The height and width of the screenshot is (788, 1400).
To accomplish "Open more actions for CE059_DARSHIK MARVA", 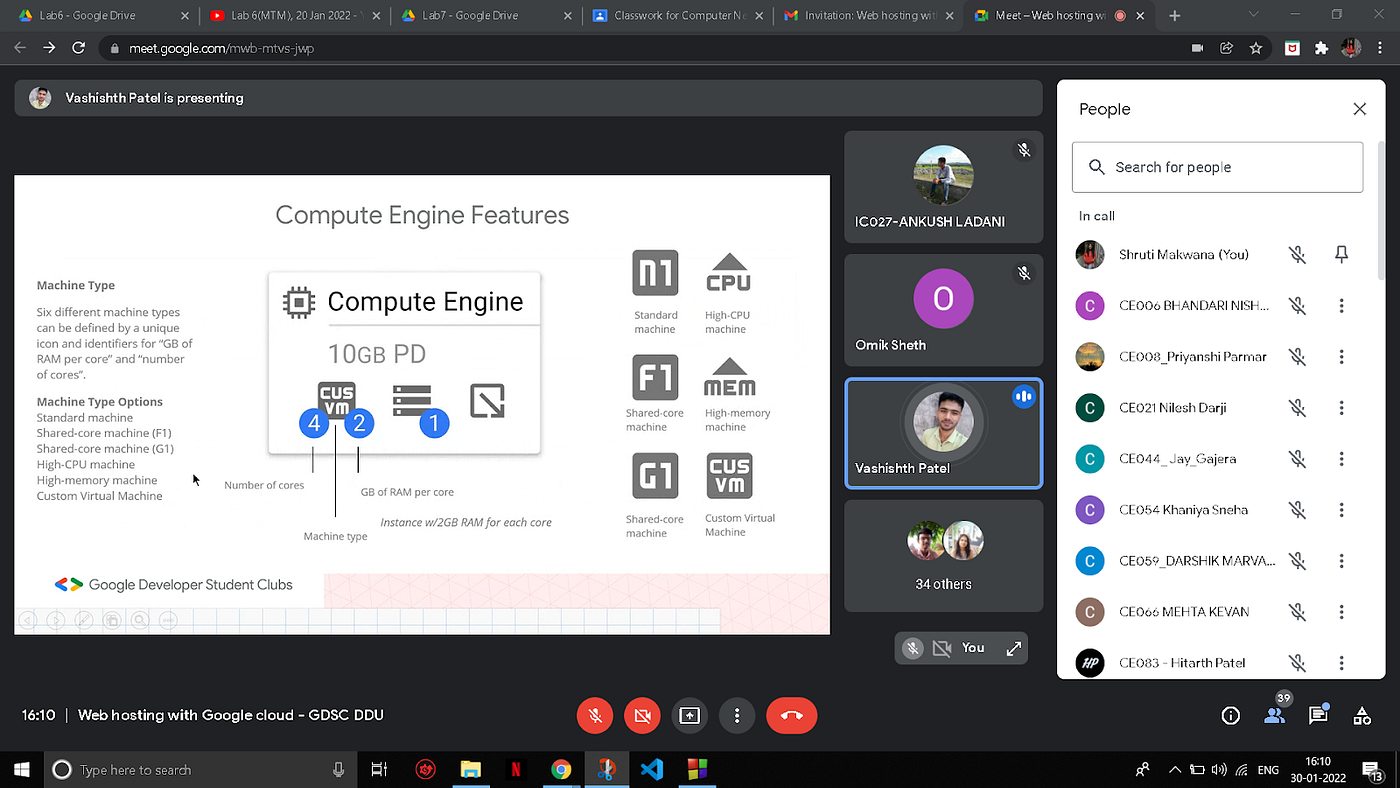I will 1342,561.
